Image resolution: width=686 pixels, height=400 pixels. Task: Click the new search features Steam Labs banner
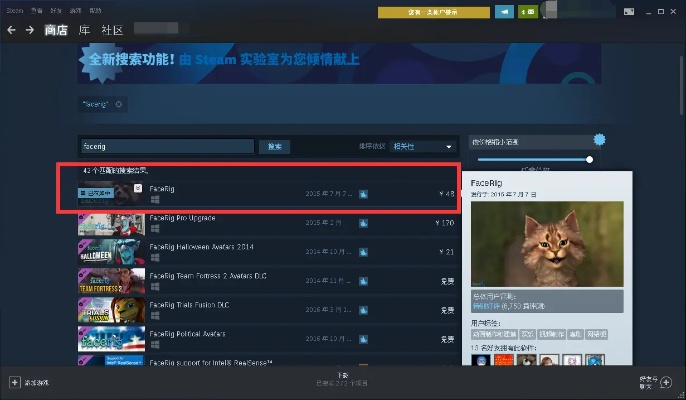(339, 63)
